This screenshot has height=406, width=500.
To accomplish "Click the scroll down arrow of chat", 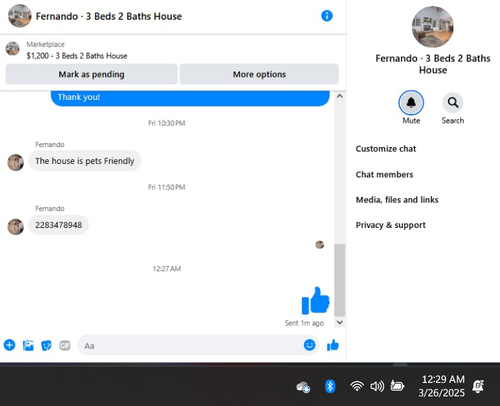I will (x=340, y=322).
